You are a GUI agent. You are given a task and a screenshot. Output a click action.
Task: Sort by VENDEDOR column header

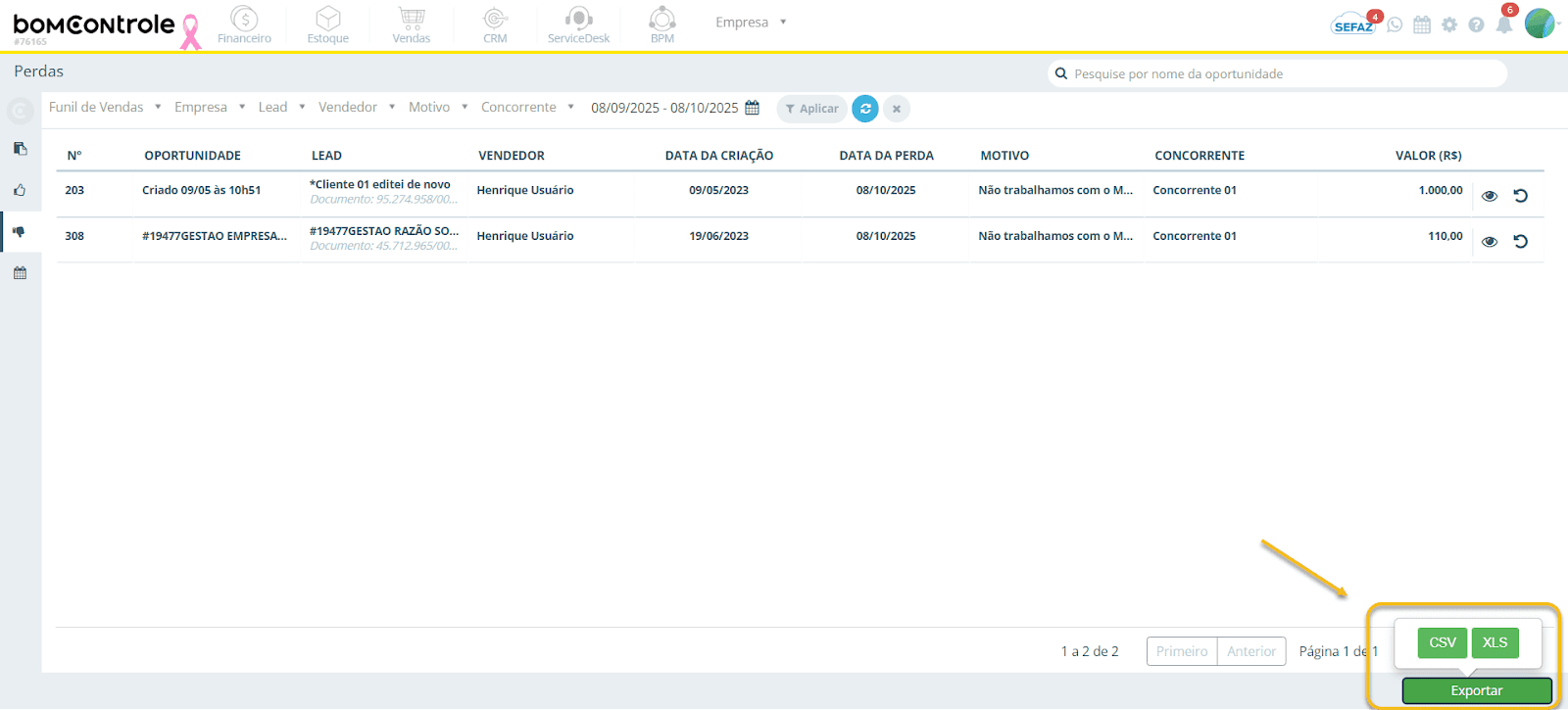pyautogui.click(x=512, y=156)
